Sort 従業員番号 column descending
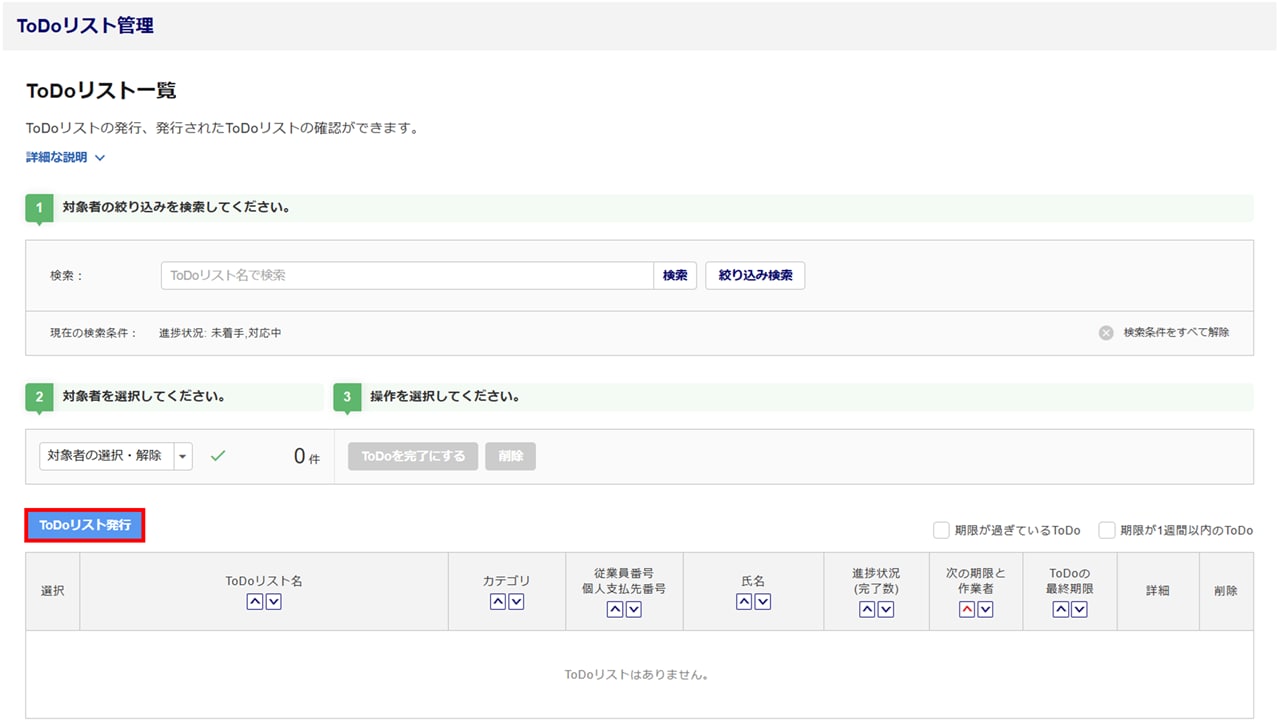 633,610
